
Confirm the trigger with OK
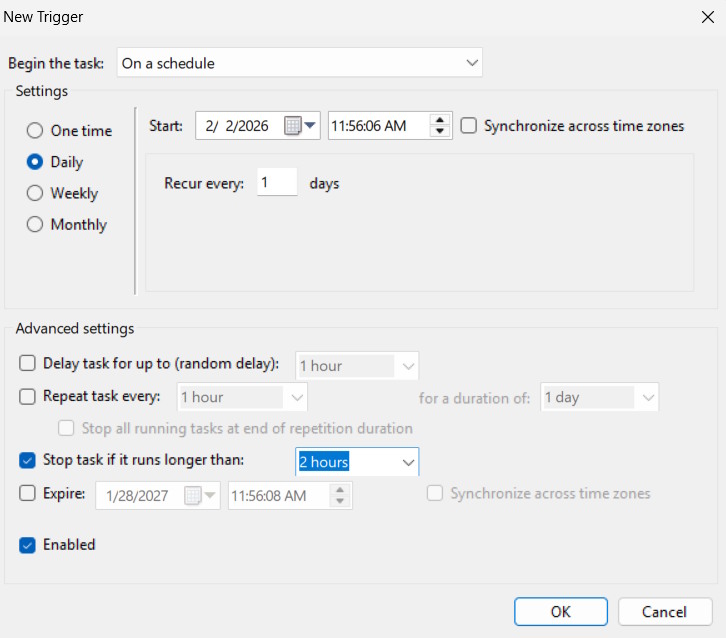560,611
